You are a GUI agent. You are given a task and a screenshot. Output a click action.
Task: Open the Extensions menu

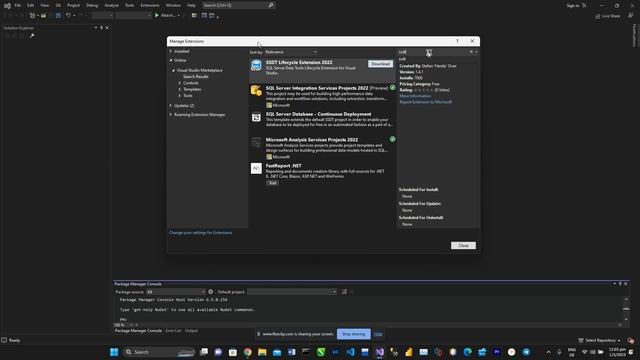150,5
